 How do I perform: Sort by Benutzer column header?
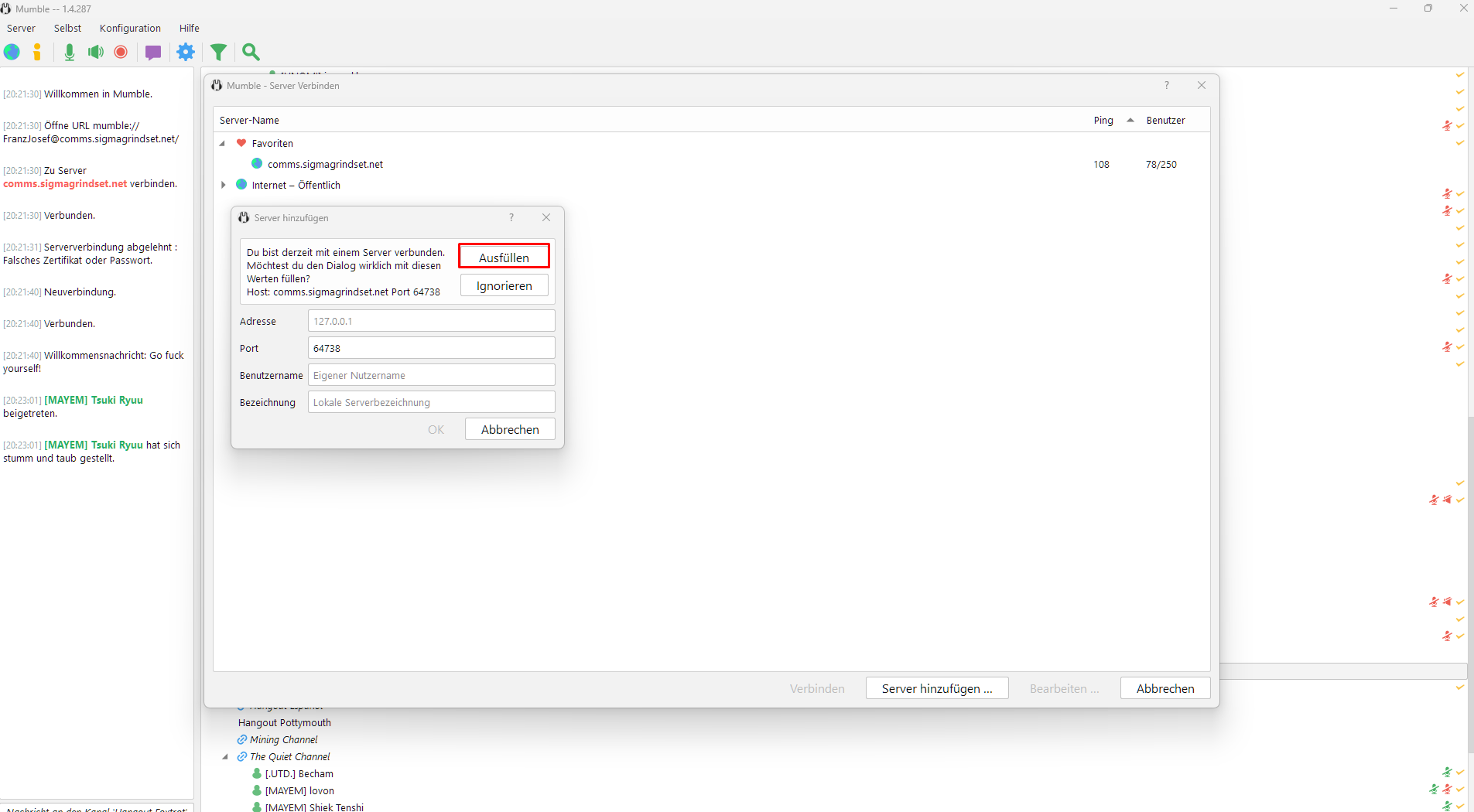coord(1165,120)
